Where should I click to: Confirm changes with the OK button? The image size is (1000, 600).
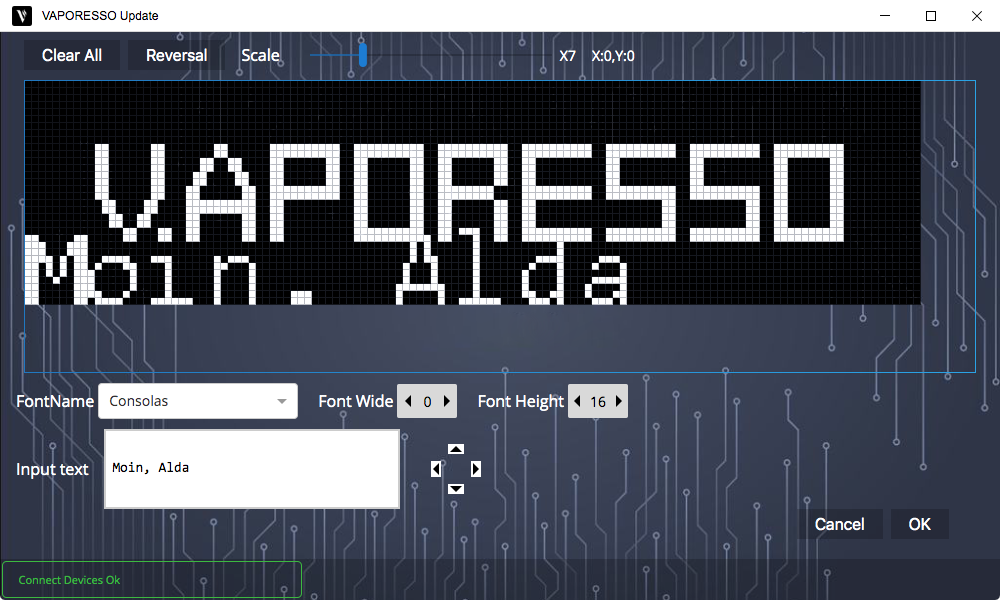919,524
